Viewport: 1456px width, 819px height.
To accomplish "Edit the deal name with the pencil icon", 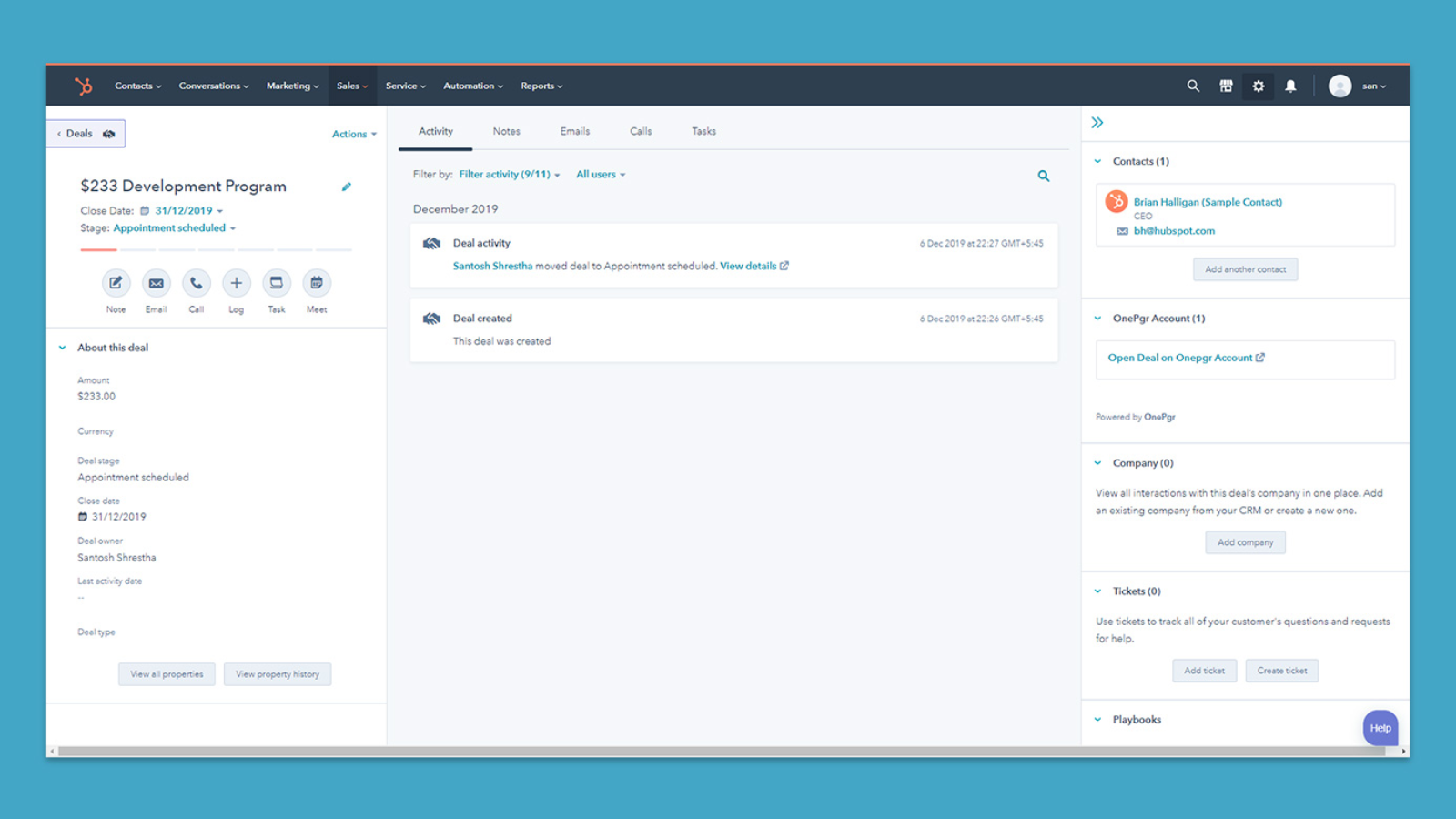I will [x=346, y=186].
